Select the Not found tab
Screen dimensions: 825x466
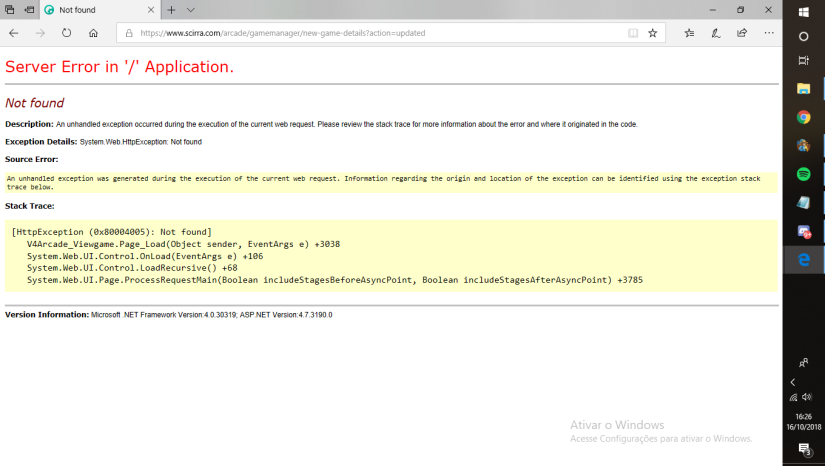99,10
